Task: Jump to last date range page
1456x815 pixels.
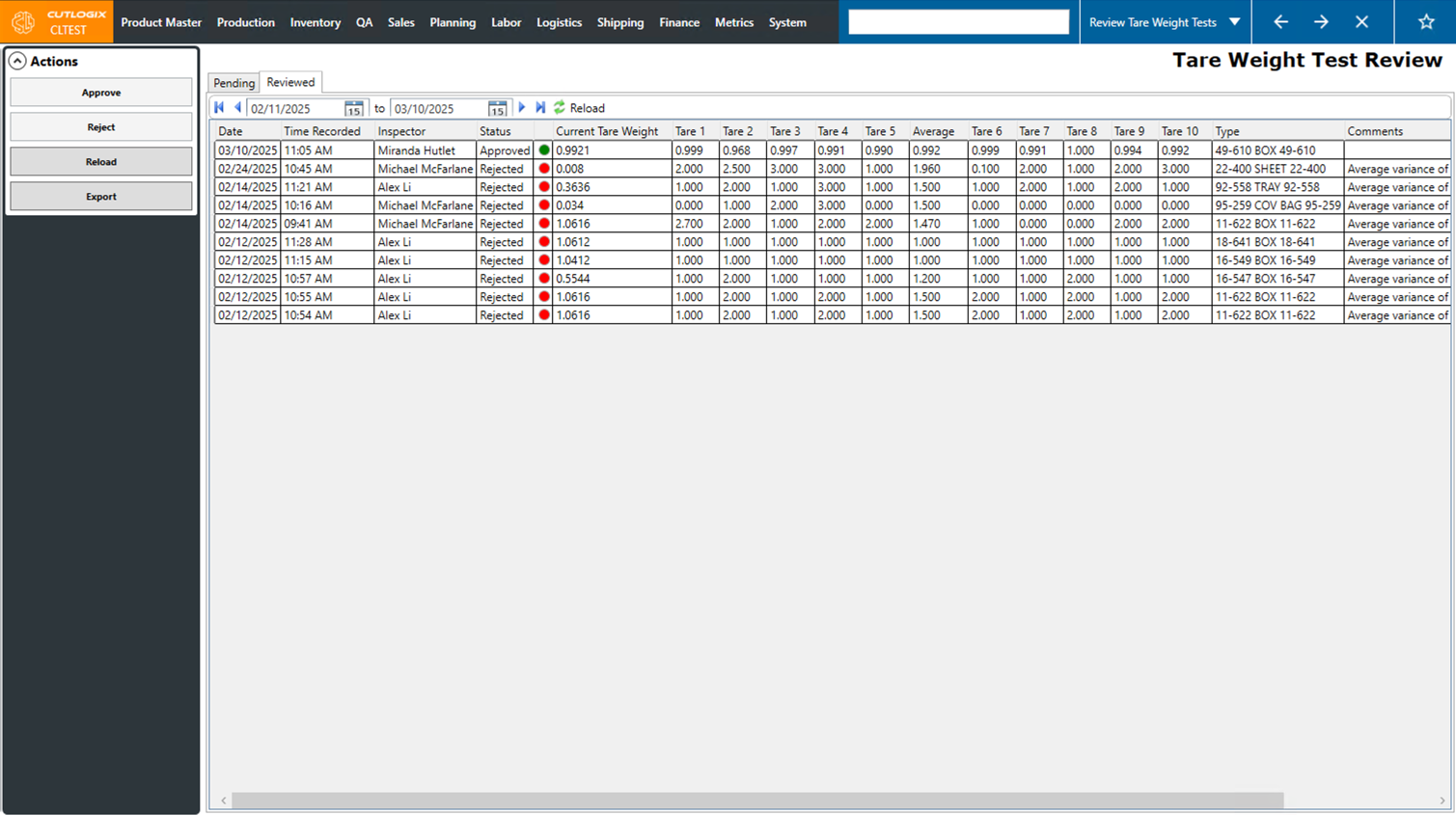Action: pos(540,108)
